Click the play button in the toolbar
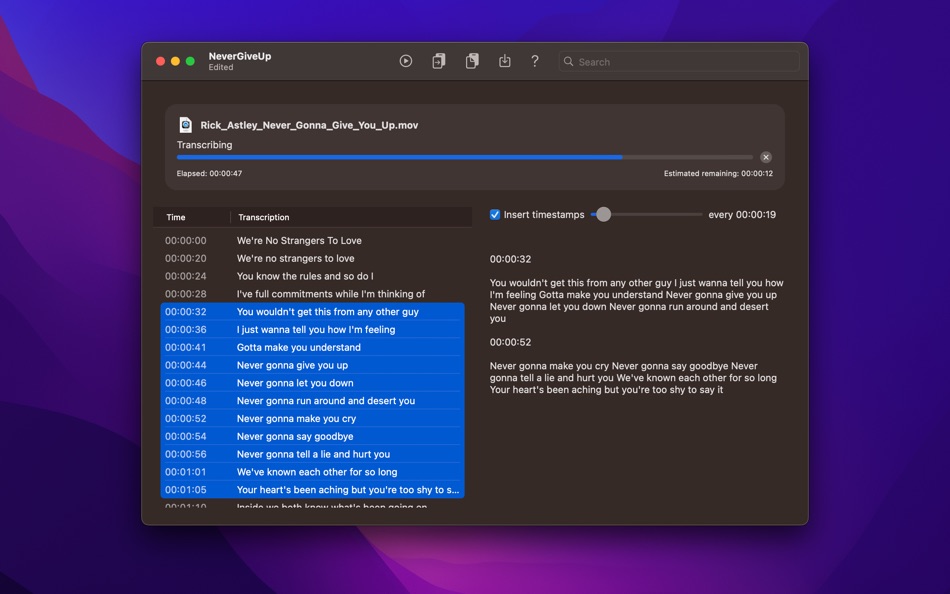 point(406,61)
